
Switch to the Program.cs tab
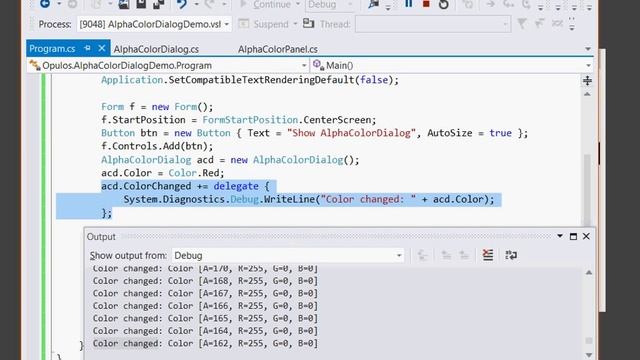click(52, 49)
